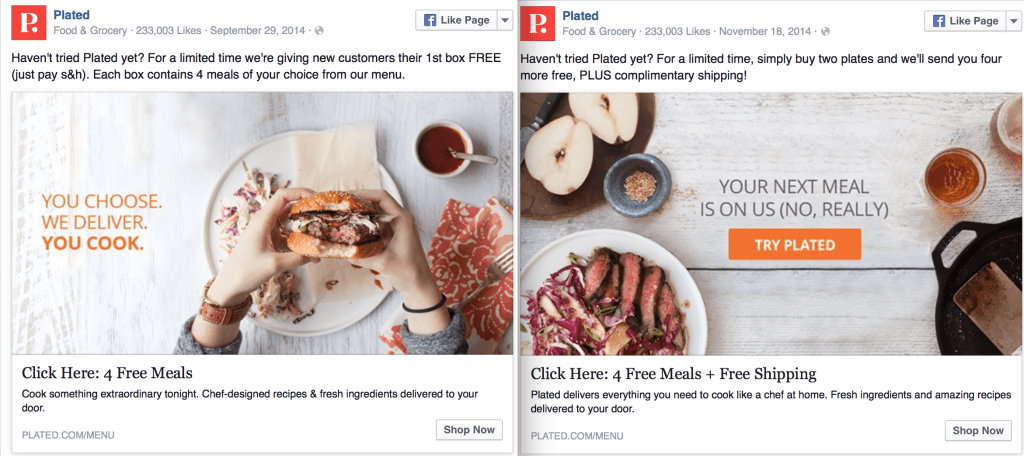Click the Plated logo icon in right ad

[538, 22]
